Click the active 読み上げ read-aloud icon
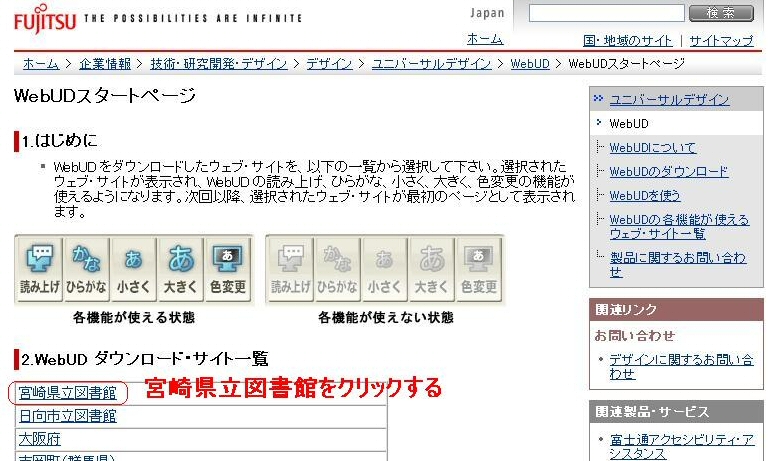This screenshot has width=774, height=461. tap(39, 269)
